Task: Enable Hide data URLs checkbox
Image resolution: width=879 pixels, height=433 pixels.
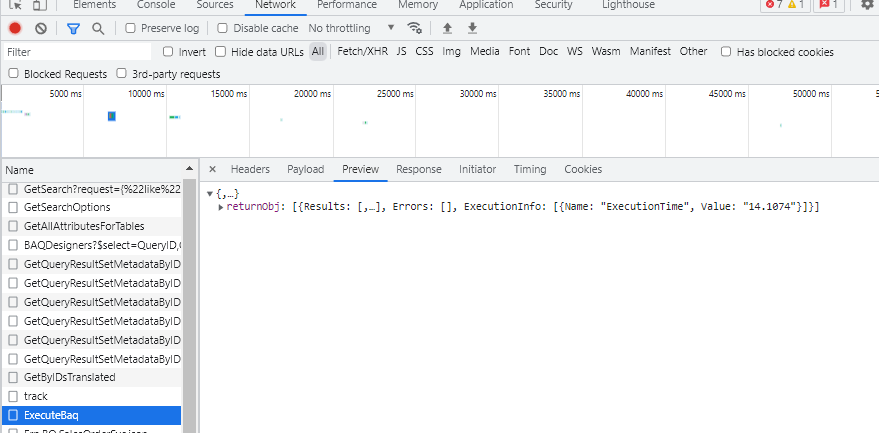Action: tap(221, 52)
